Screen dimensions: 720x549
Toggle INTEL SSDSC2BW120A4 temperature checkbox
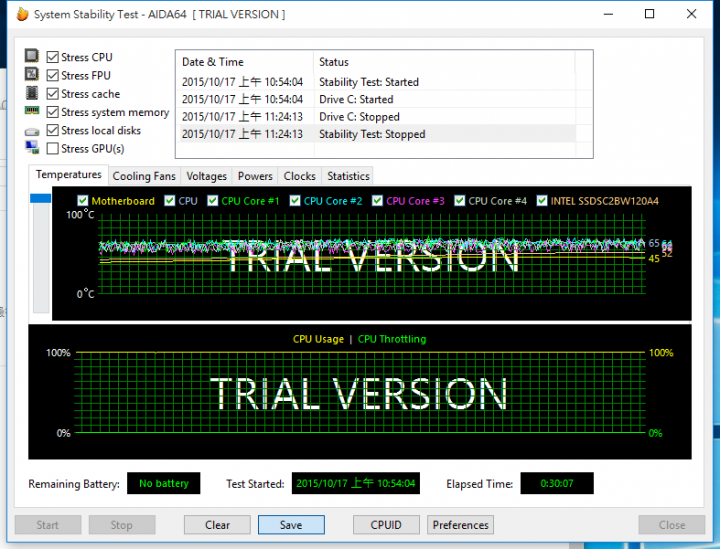pos(542,201)
